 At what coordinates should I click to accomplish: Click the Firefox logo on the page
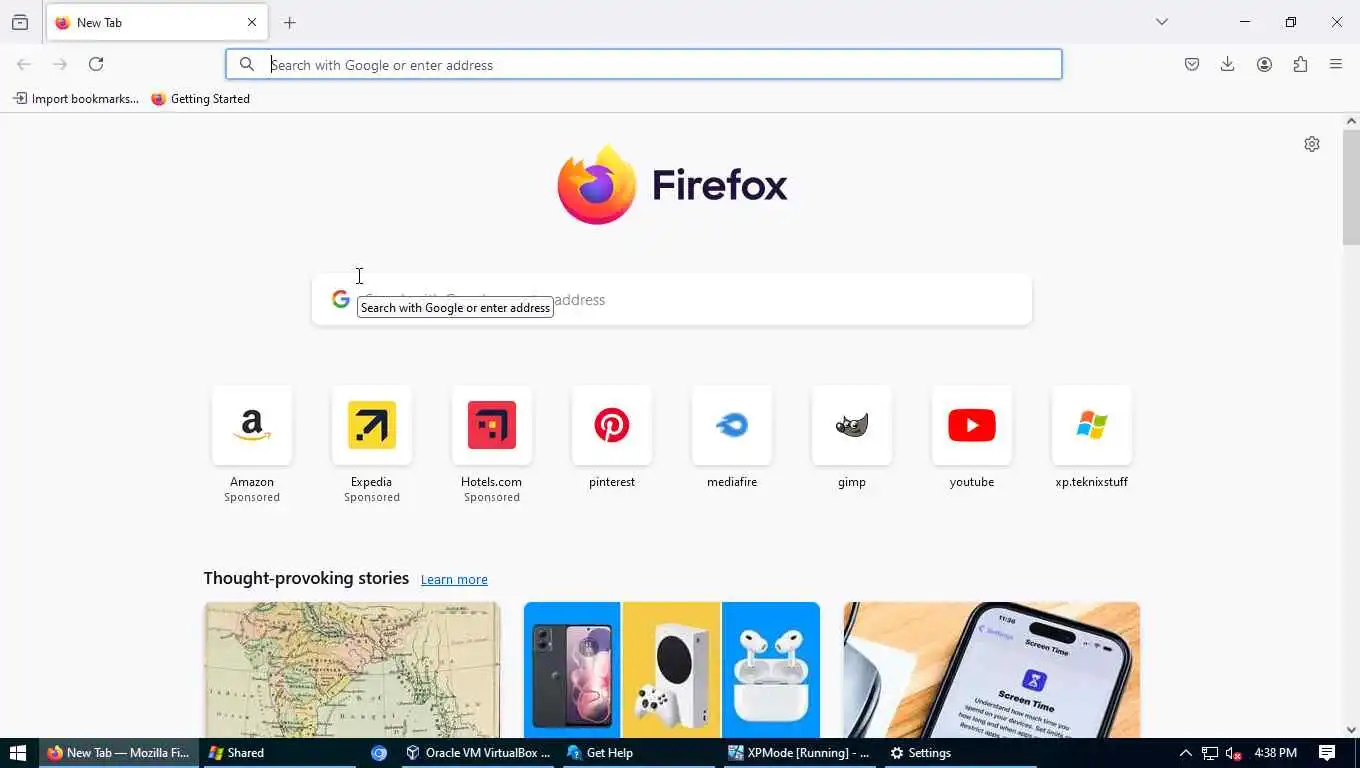[x=672, y=185]
